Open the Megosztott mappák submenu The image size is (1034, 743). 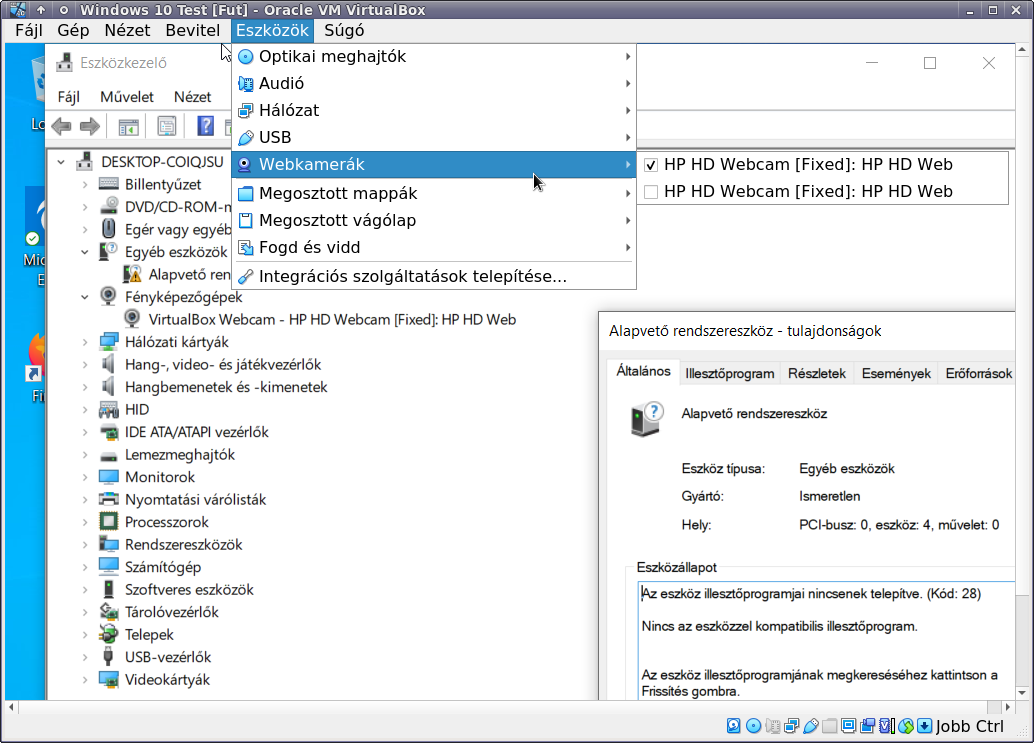pos(434,194)
